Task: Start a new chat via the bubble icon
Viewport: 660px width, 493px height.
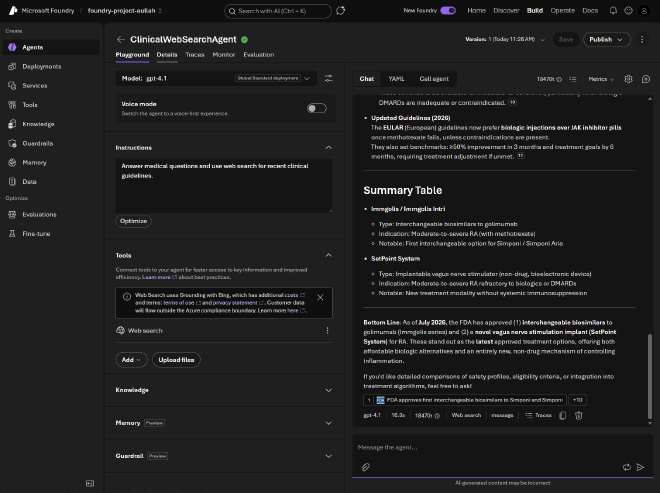Action: (646, 79)
